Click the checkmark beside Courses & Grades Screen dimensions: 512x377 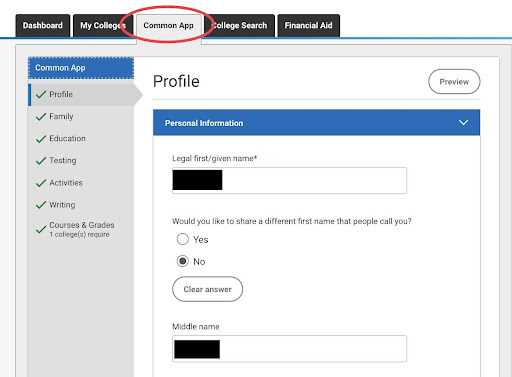click(x=41, y=229)
